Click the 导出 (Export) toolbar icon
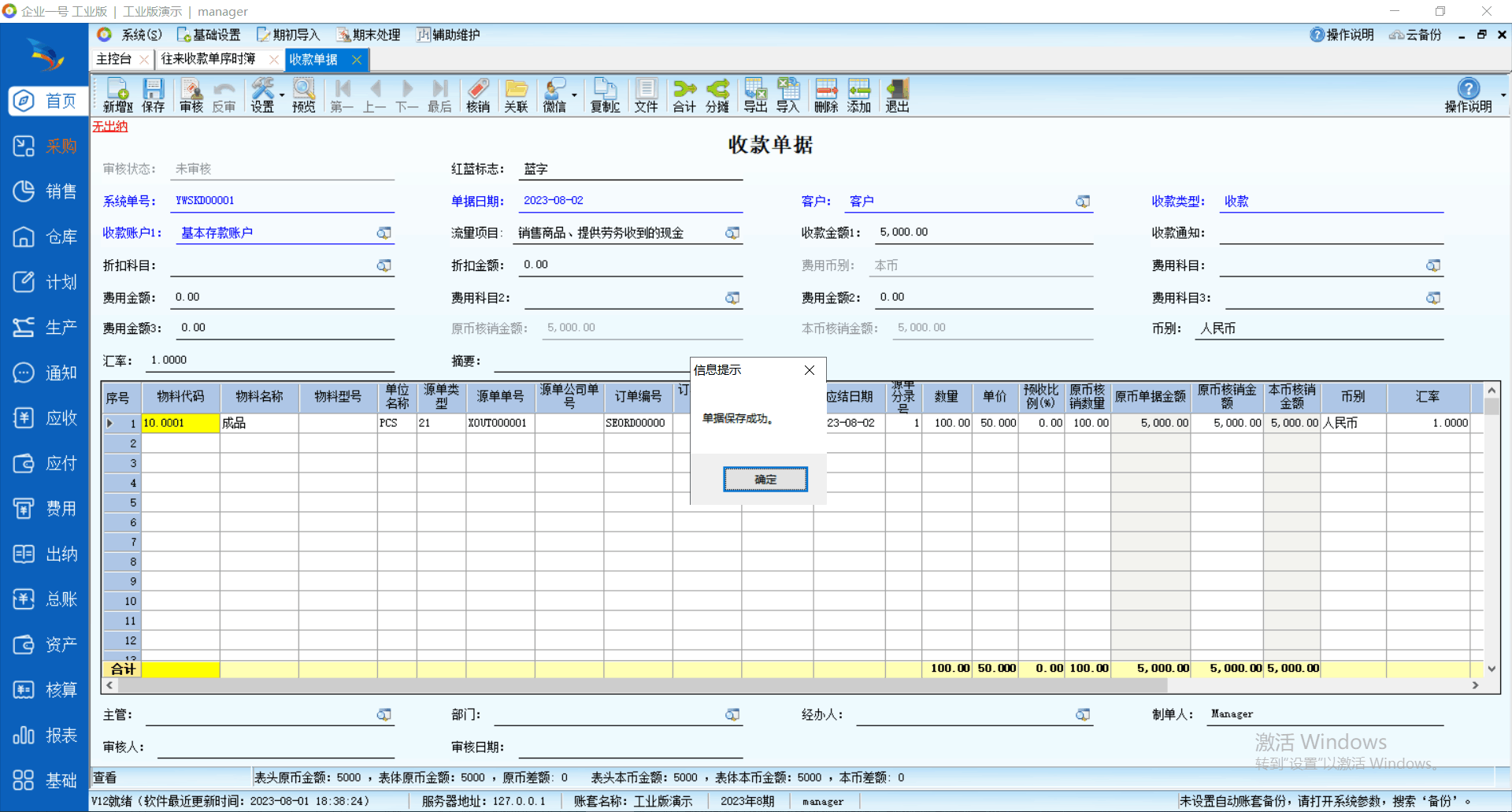Viewport: 1512px width, 812px height. coord(755,95)
